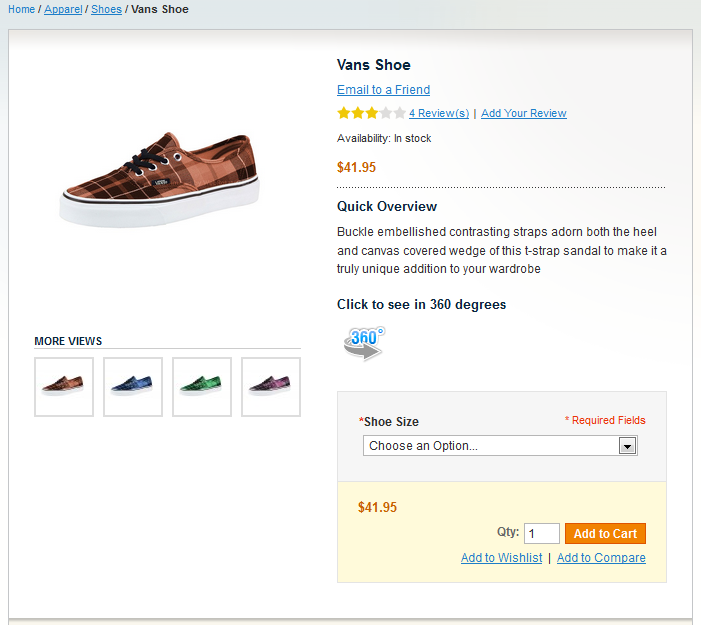Select the brown shoe thumbnail
Screen dimensions: 701x625
[64, 387]
